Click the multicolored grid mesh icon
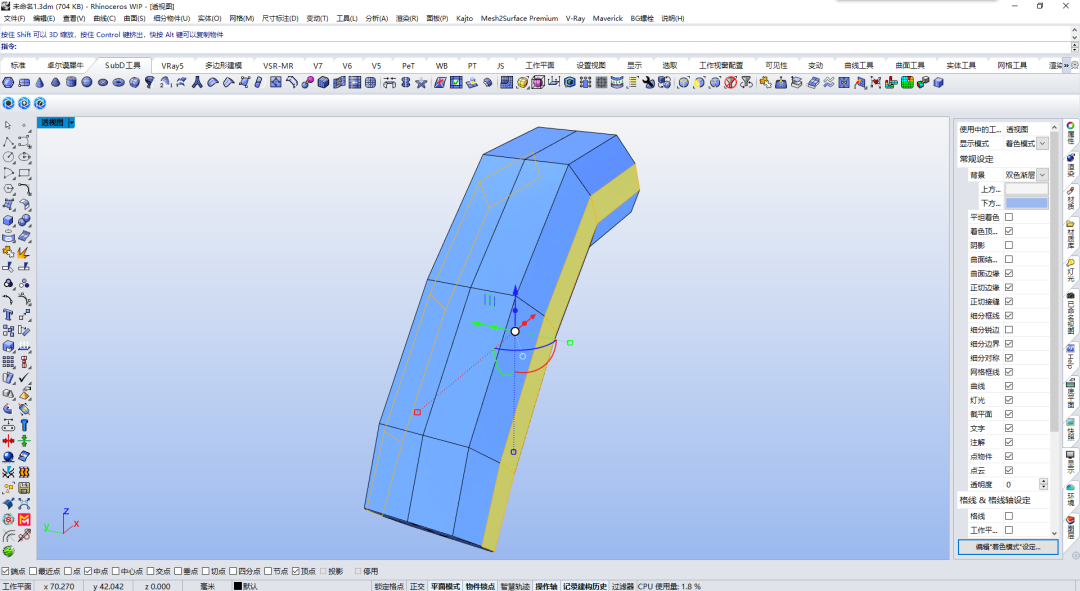This screenshot has height=591, width=1080. tap(907, 83)
